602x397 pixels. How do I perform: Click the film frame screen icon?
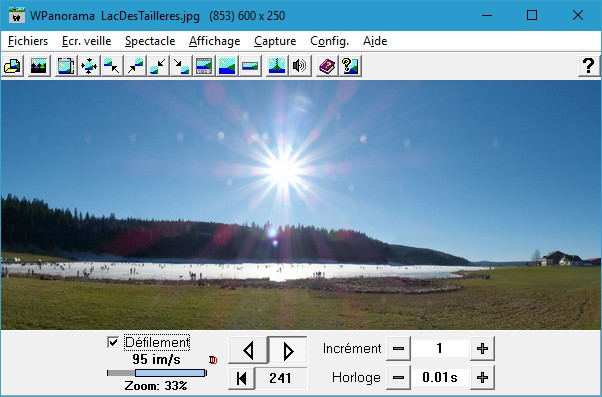tap(66, 66)
